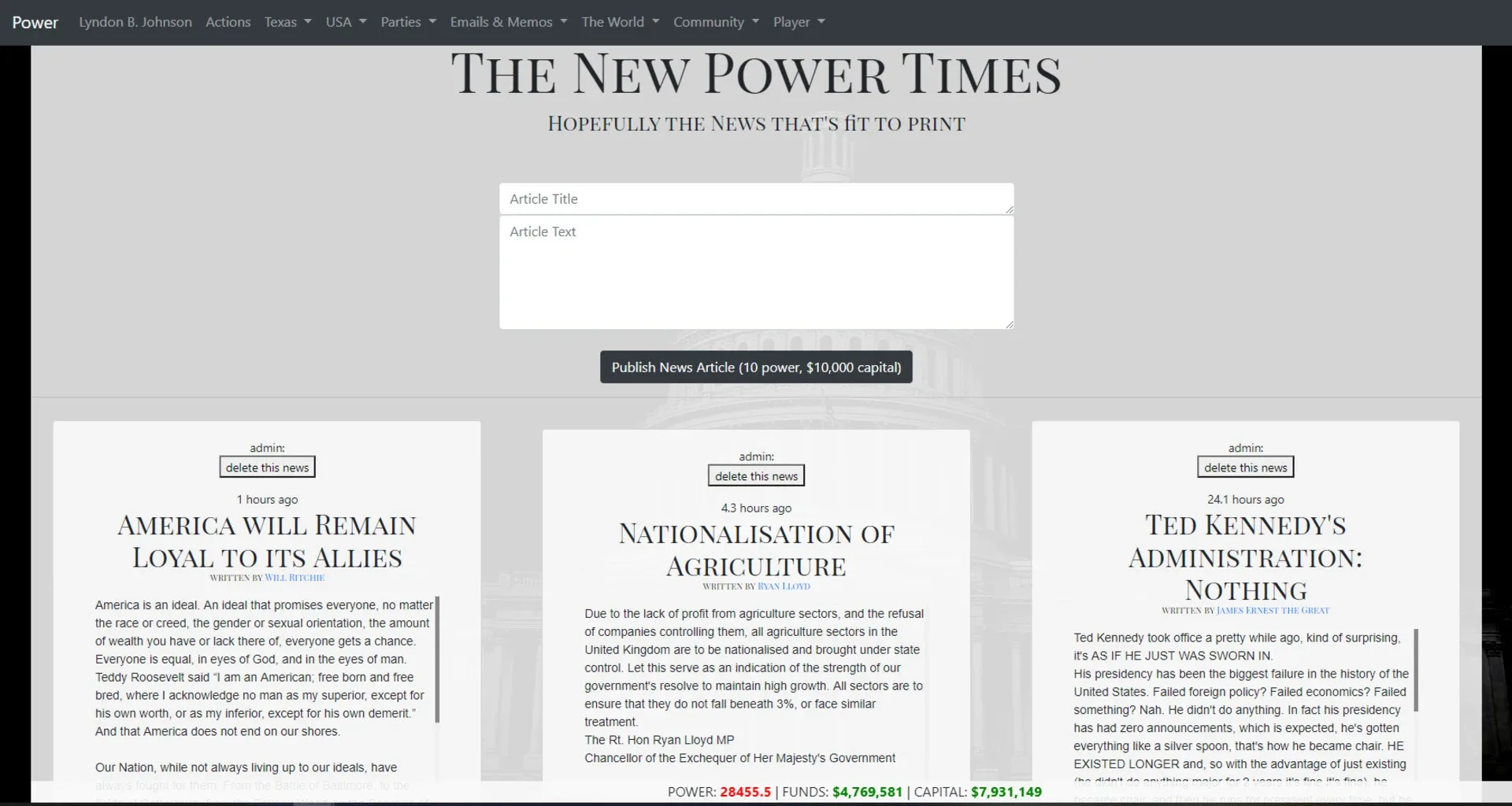Open the Parties dropdown menu
Screen dimensions: 1512x806
(408, 22)
